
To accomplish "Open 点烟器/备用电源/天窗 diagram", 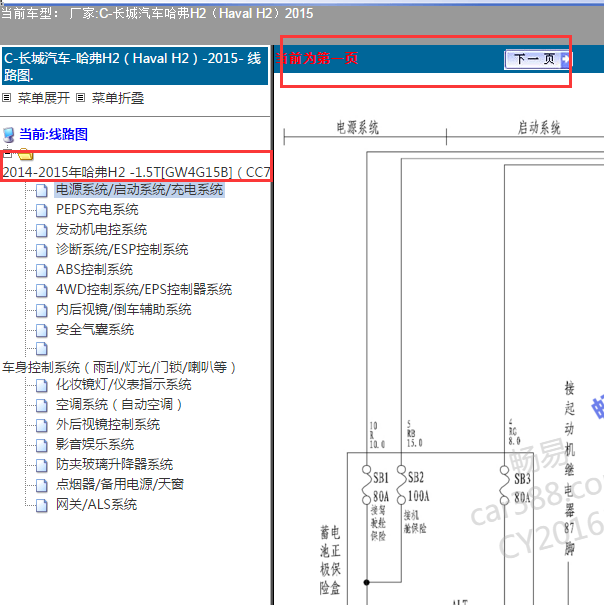I will click(120, 485).
